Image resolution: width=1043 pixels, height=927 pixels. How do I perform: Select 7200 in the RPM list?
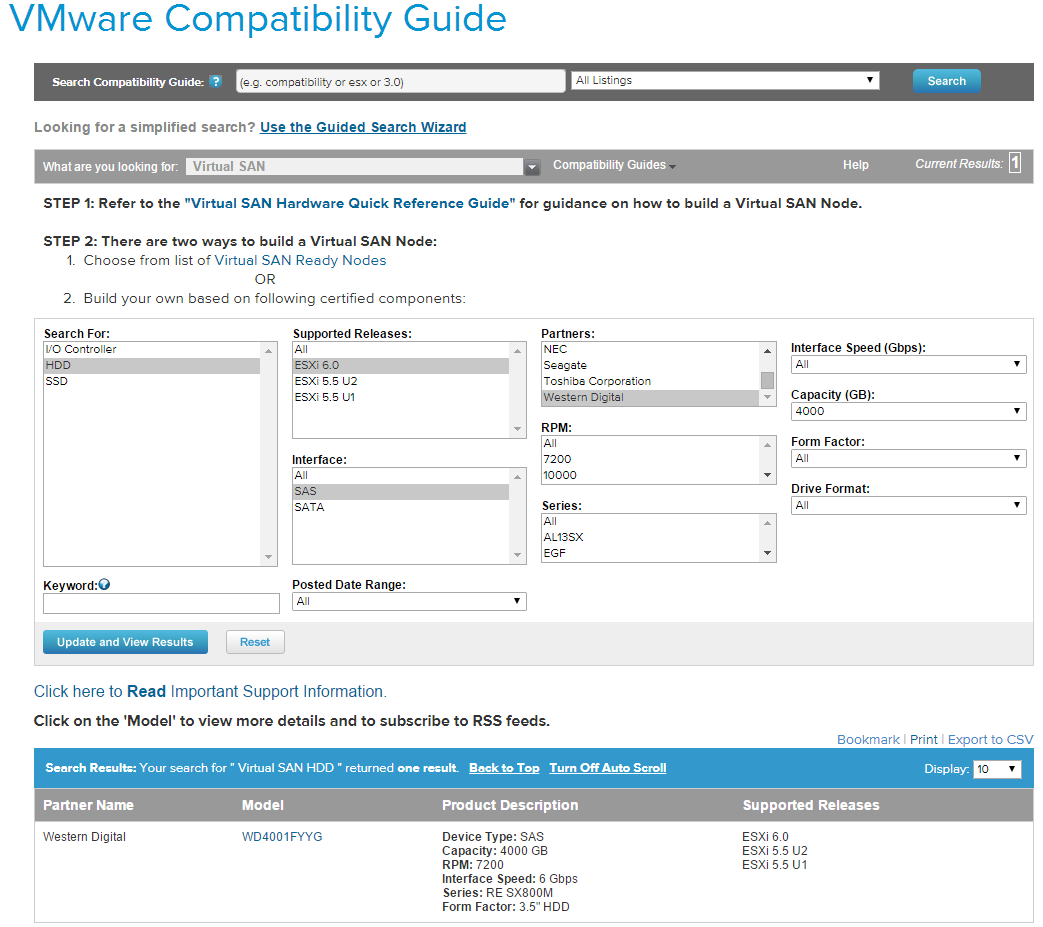(651, 459)
